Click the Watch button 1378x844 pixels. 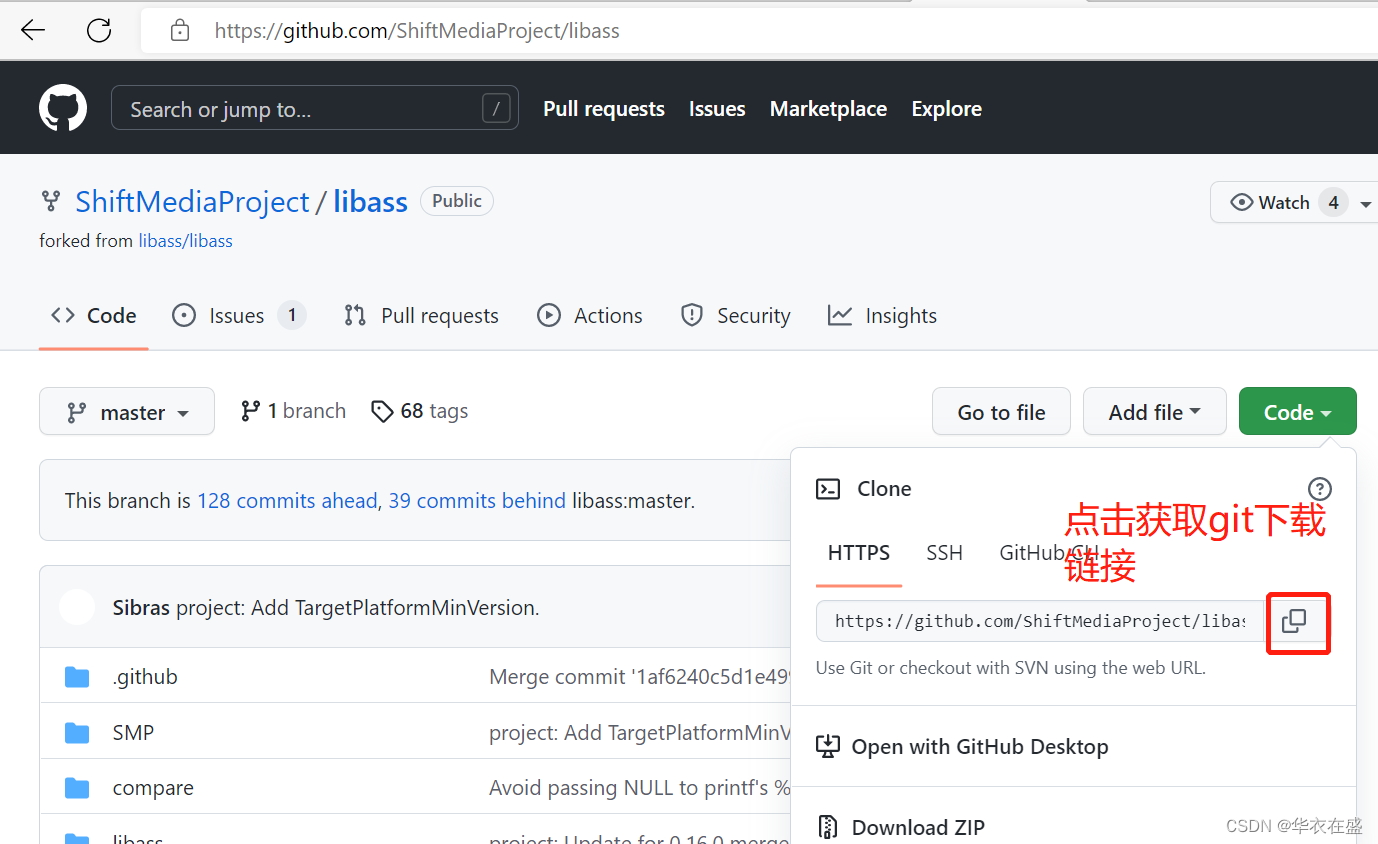[1283, 203]
